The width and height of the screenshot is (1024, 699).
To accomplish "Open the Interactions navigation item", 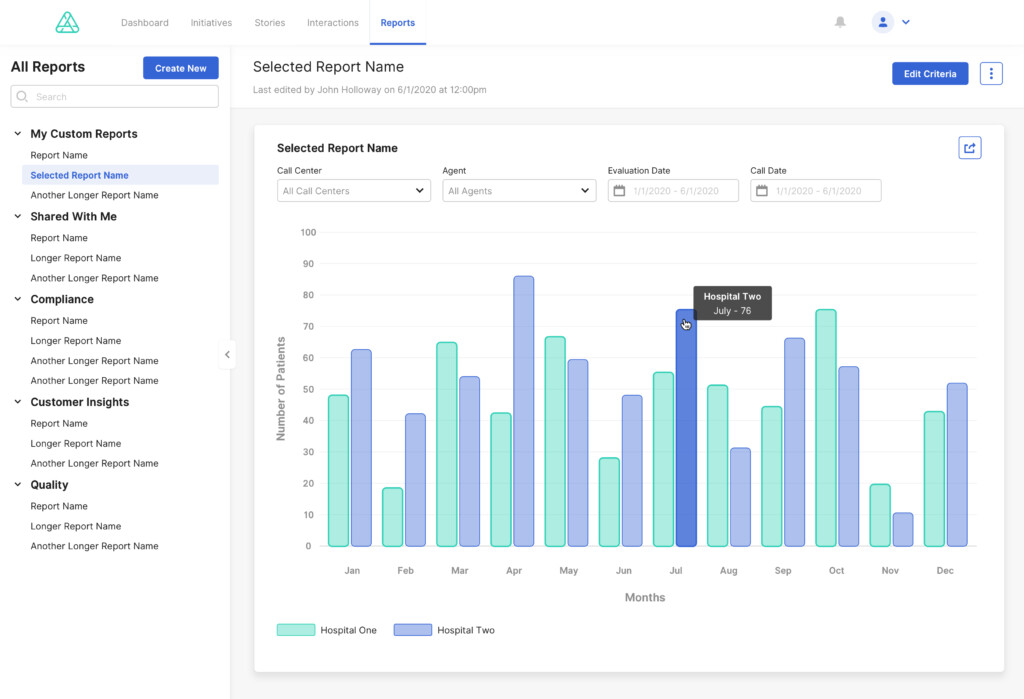I will 332,21.
